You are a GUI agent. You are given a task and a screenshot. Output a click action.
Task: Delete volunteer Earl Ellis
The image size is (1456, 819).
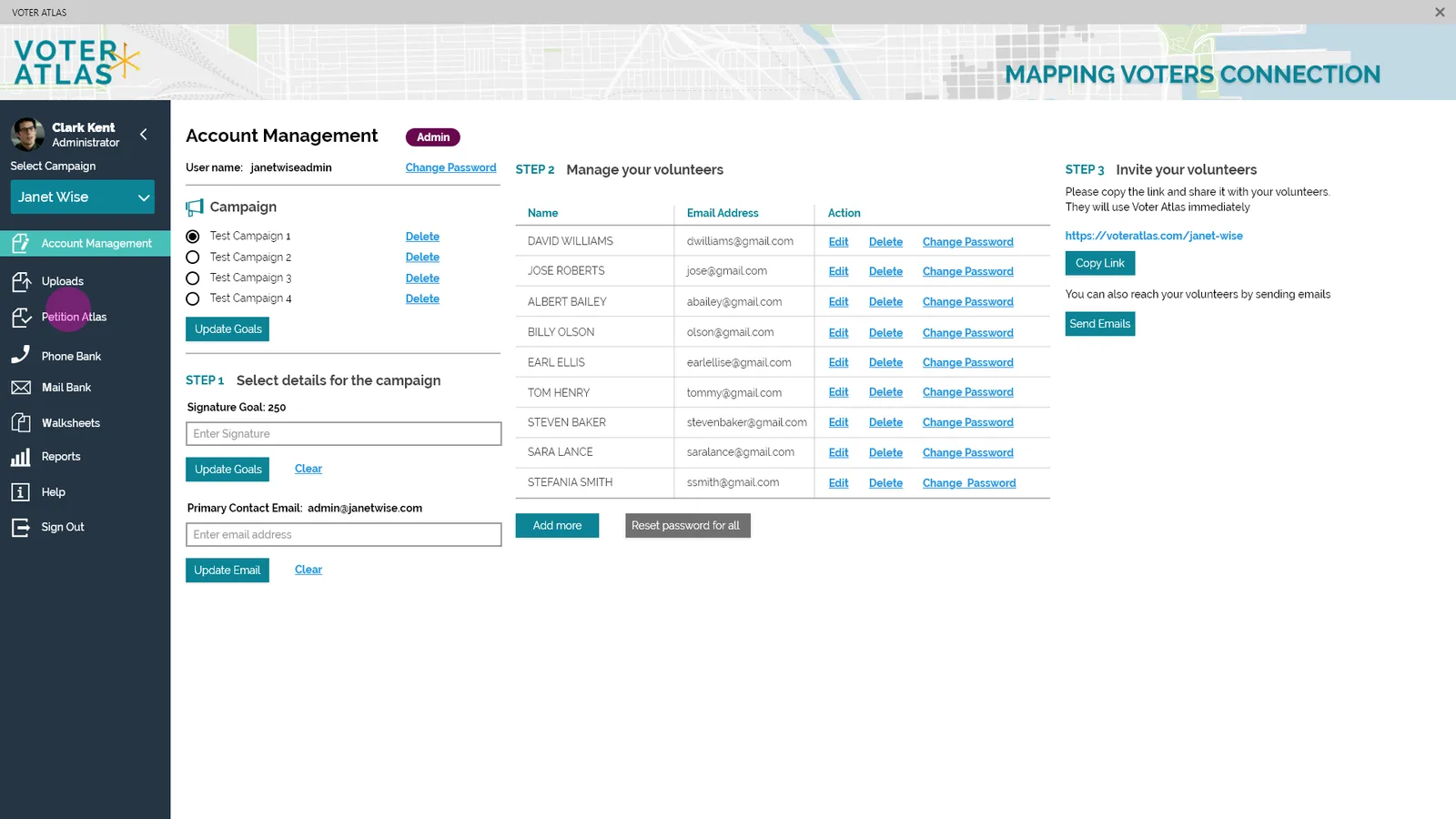(885, 362)
